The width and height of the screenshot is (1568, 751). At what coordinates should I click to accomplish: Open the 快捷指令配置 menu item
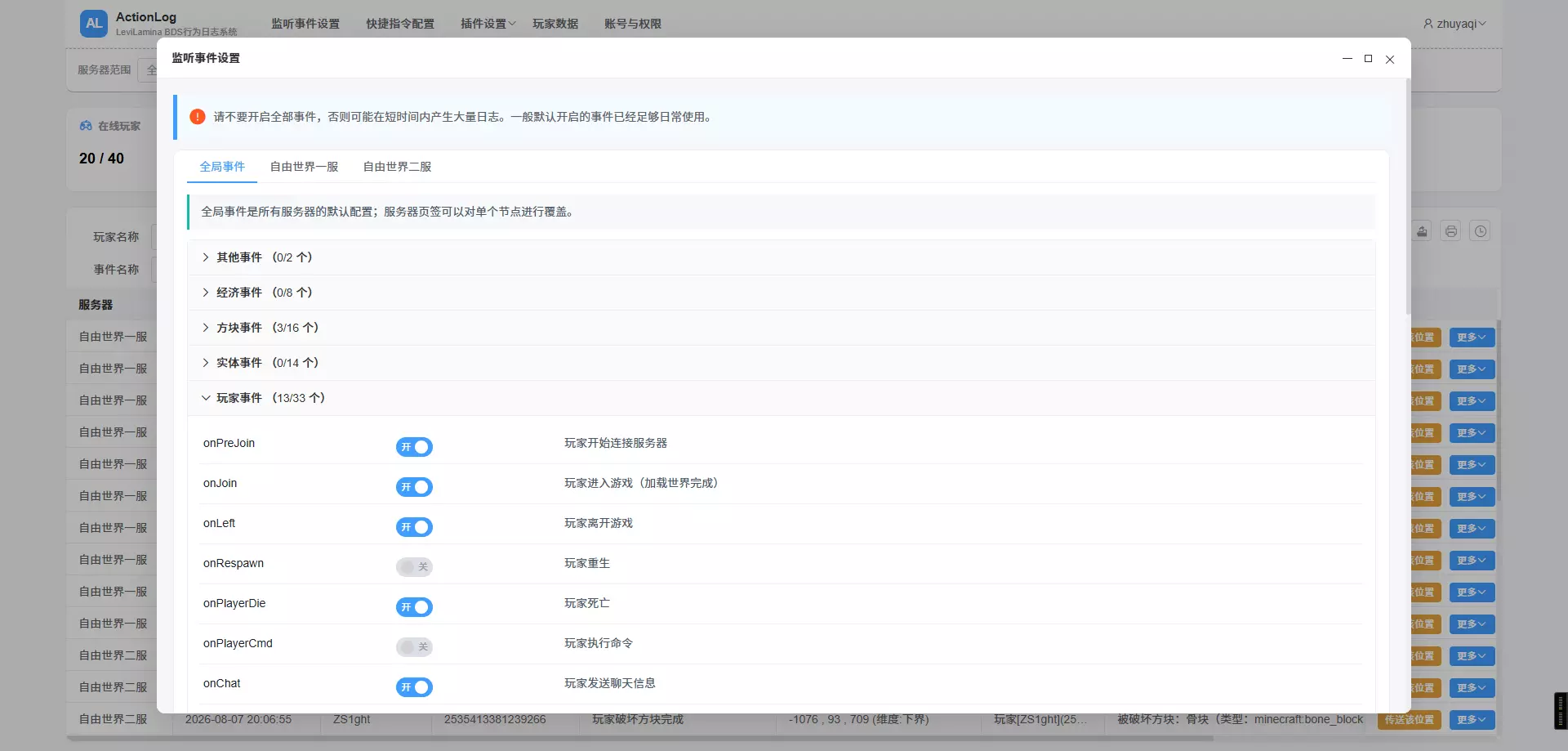point(400,24)
